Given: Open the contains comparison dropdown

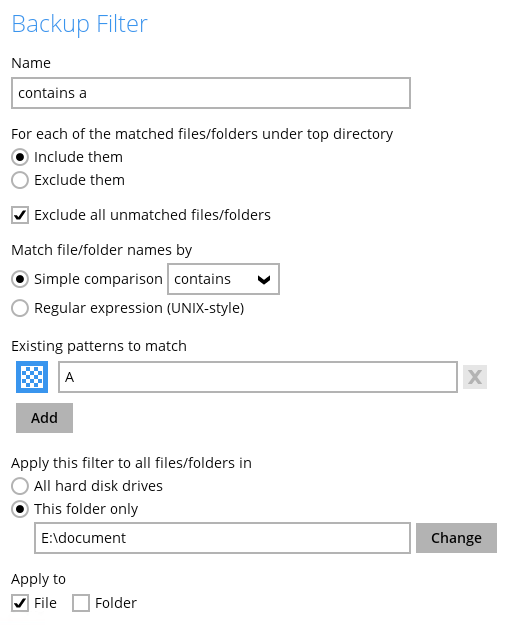Looking at the screenshot, I should click(x=223, y=279).
